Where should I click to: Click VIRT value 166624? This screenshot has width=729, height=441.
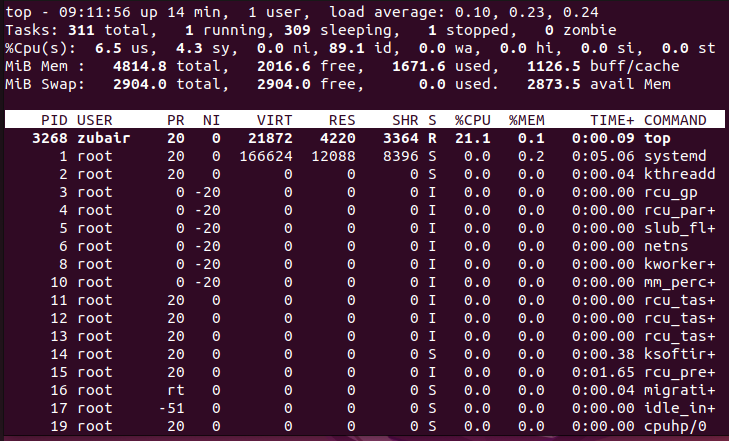coord(266,156)
